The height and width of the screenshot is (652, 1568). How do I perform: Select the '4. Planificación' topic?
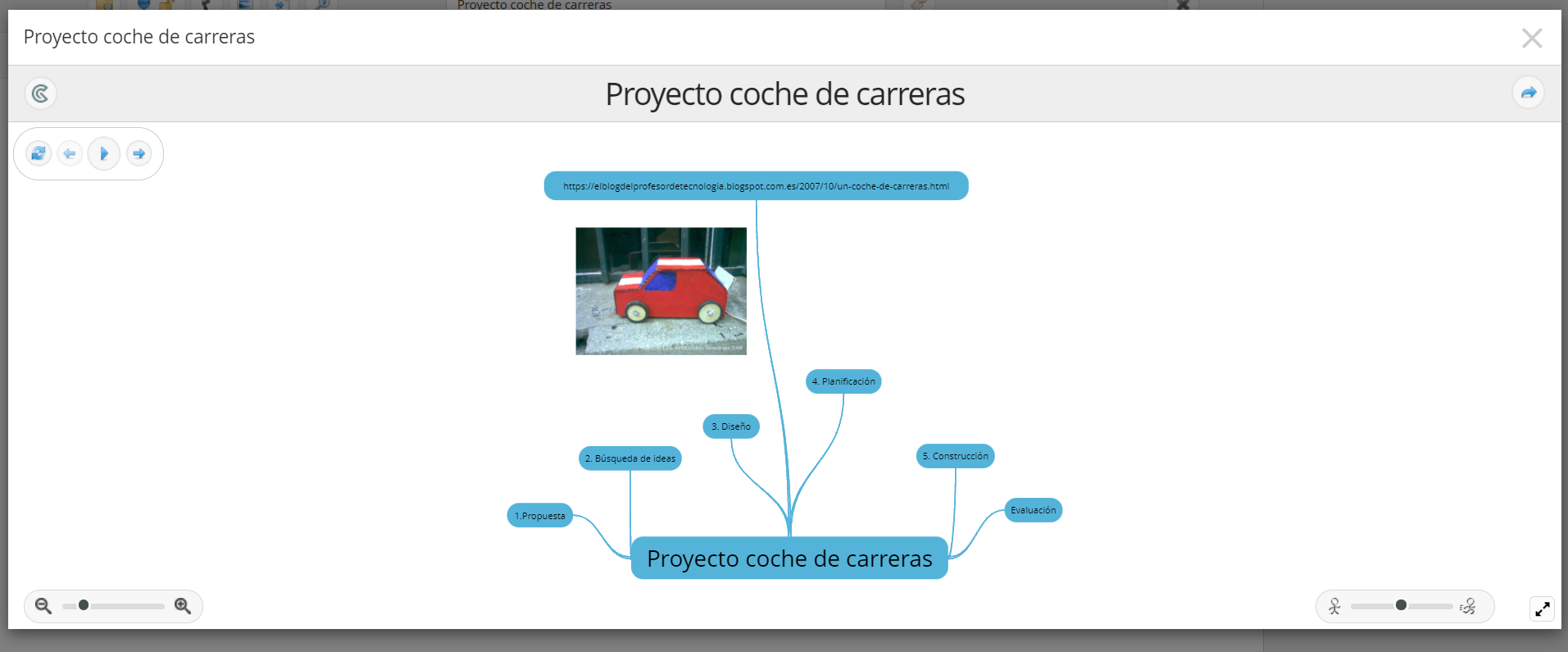pos(843,381)
